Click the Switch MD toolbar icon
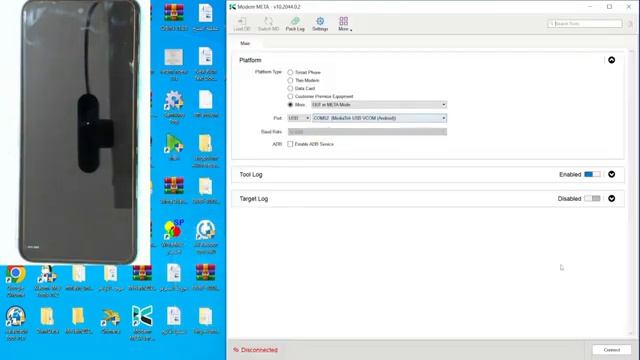 (x=268, y=24)
